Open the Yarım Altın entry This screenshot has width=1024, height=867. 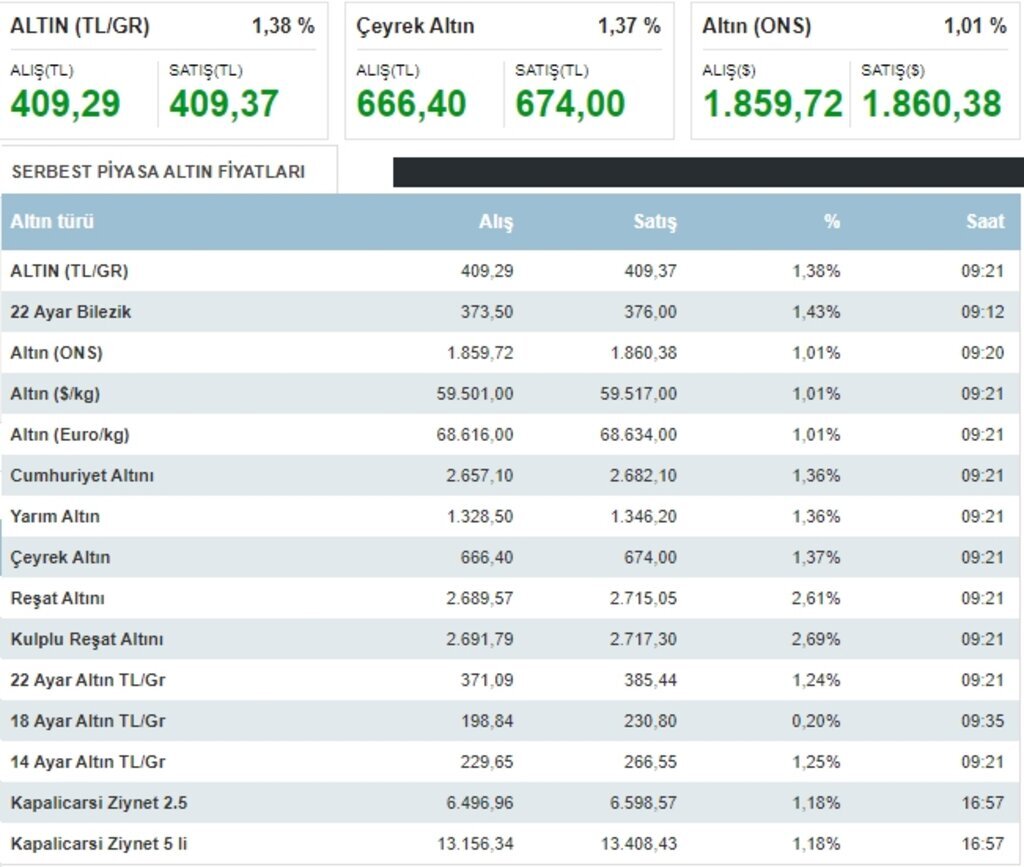(55, 517)
